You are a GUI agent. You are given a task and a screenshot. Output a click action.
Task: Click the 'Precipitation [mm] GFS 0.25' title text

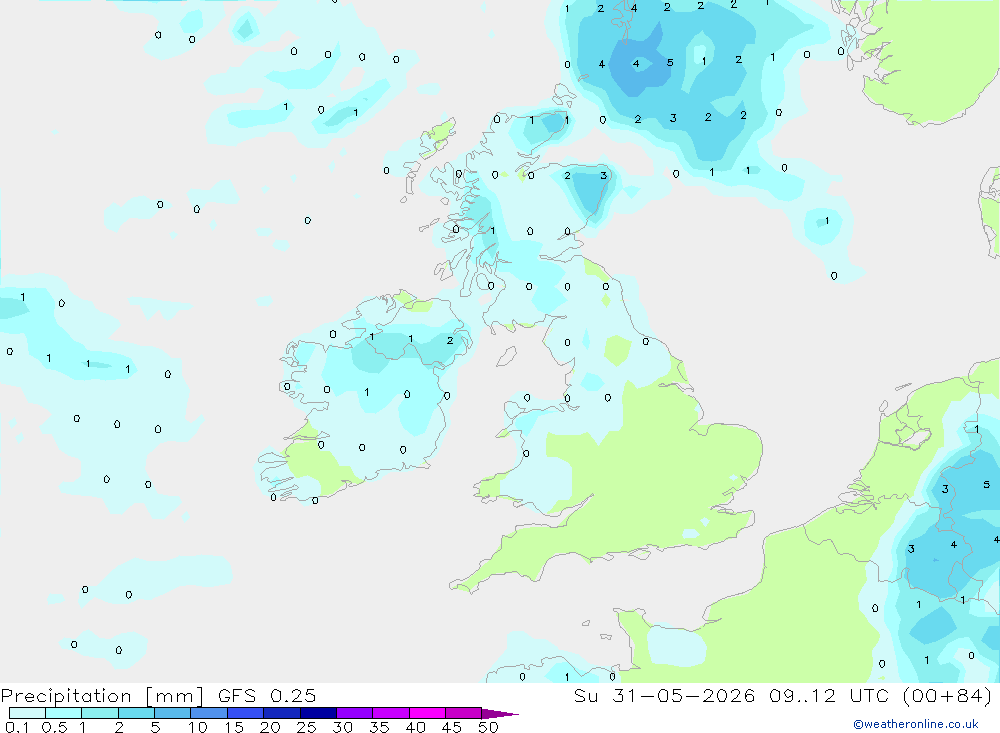158,695
